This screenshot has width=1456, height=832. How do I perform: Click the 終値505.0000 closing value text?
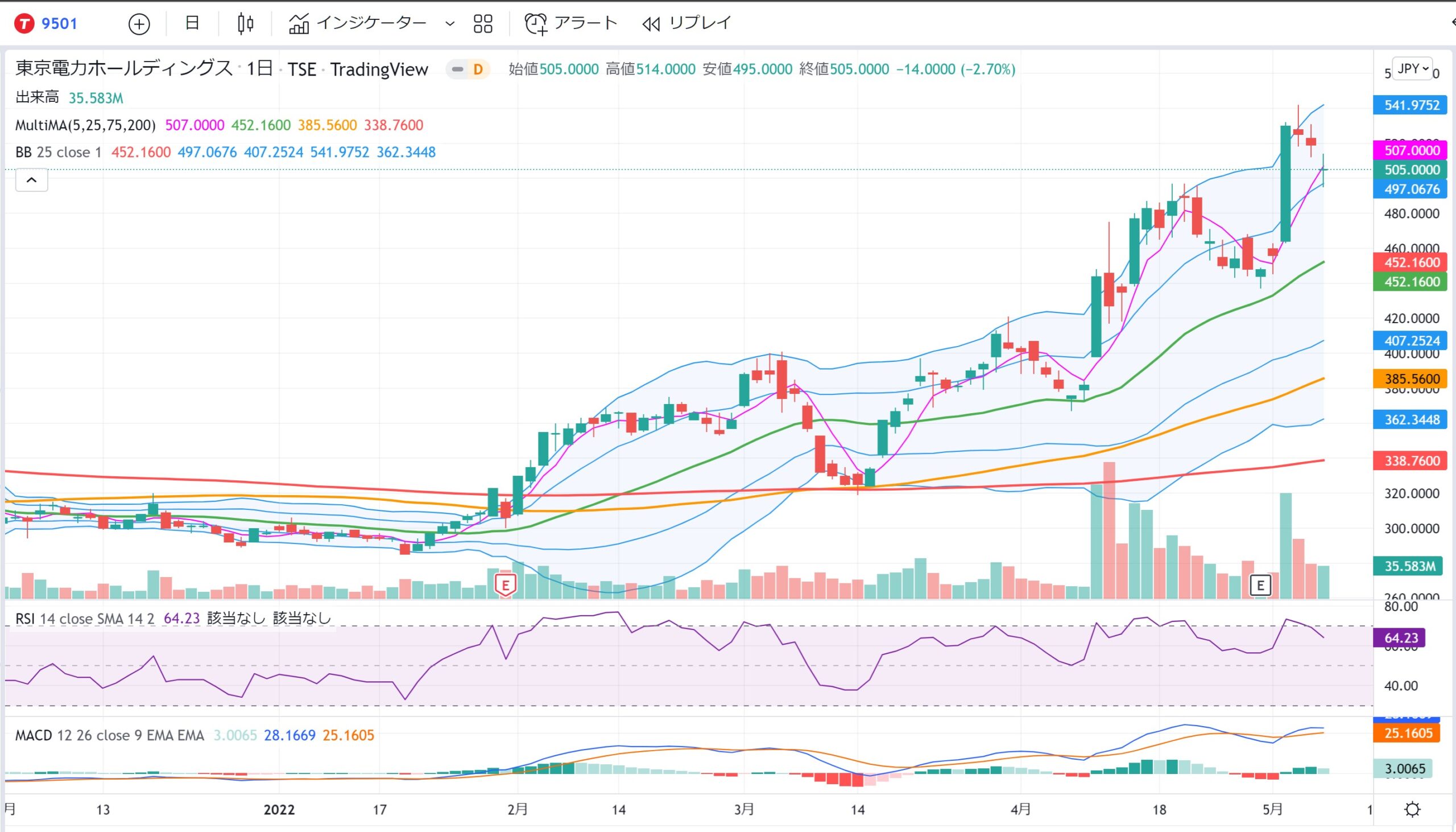pyautogui.click(x=844, y=70)
